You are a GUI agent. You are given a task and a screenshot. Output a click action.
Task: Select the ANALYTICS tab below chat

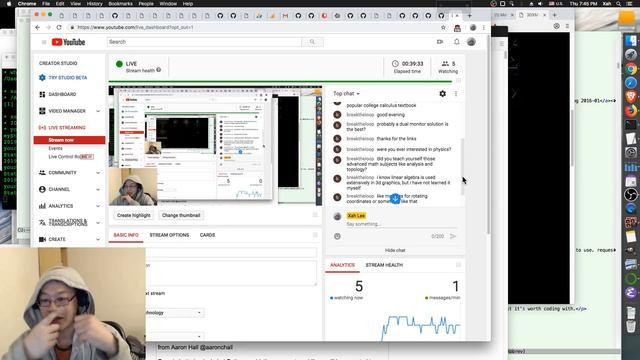coord(342,265)
